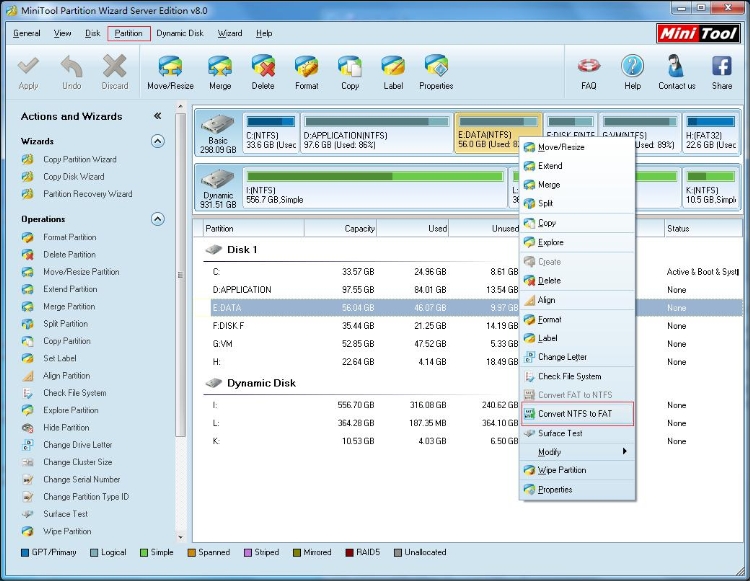This screenshot has height=581, width=750.
Task: Select Convert NTFS to FAT menu entry
Action: point(577,414)
